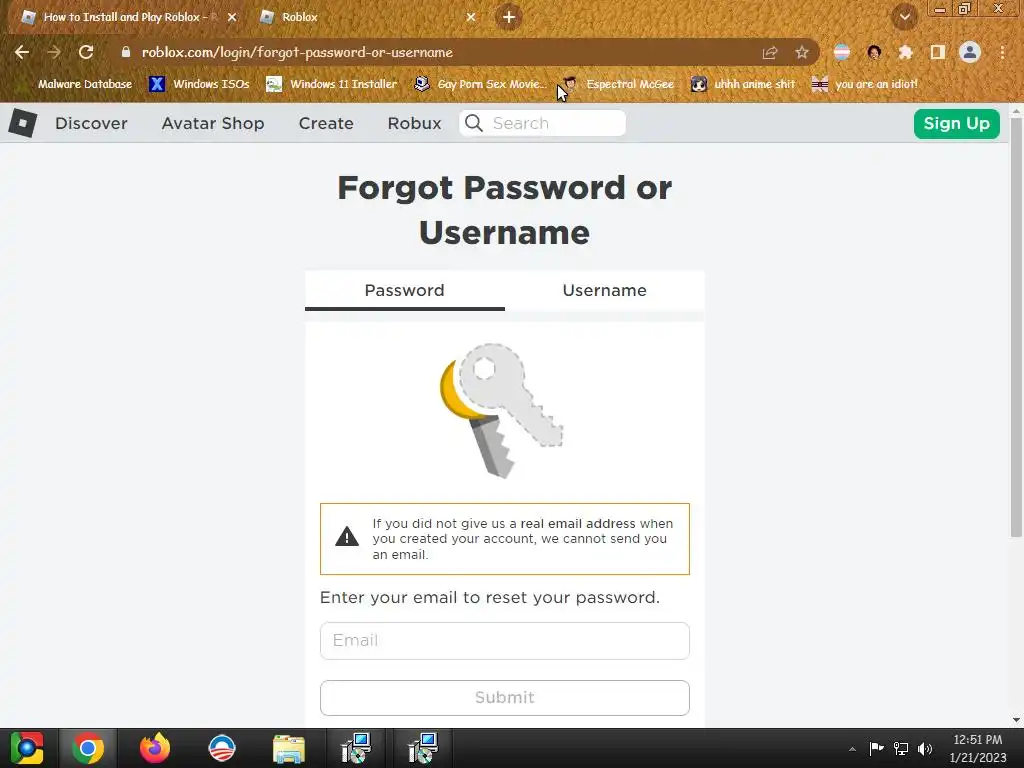Open the first installer taskbar icon
The height and width of the screenshot is (768, 1024).
click(x=356, y=748)
